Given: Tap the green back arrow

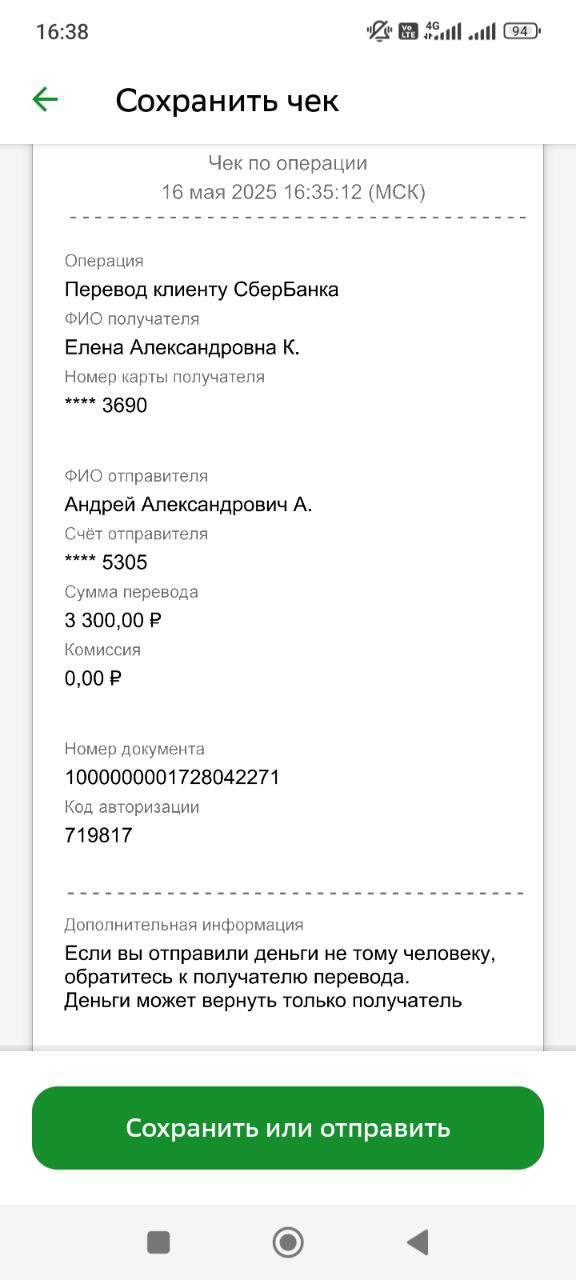Looking at the screenshot, I should coord(45,99).
